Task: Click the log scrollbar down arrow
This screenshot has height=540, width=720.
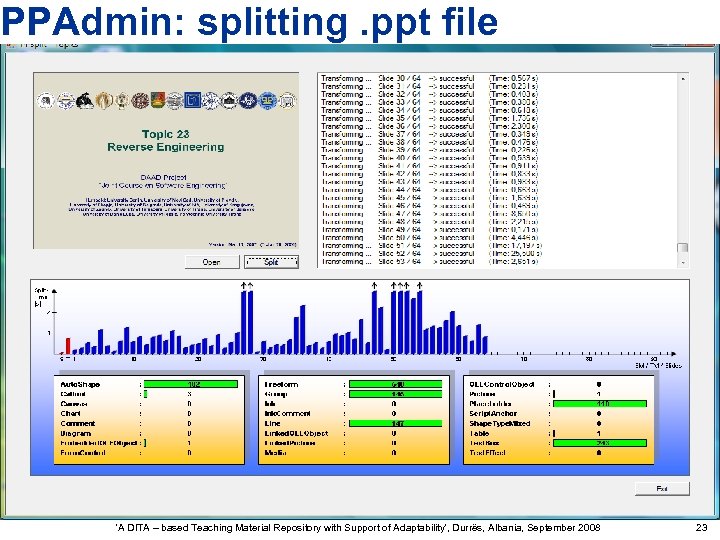Action: (683, 263)
